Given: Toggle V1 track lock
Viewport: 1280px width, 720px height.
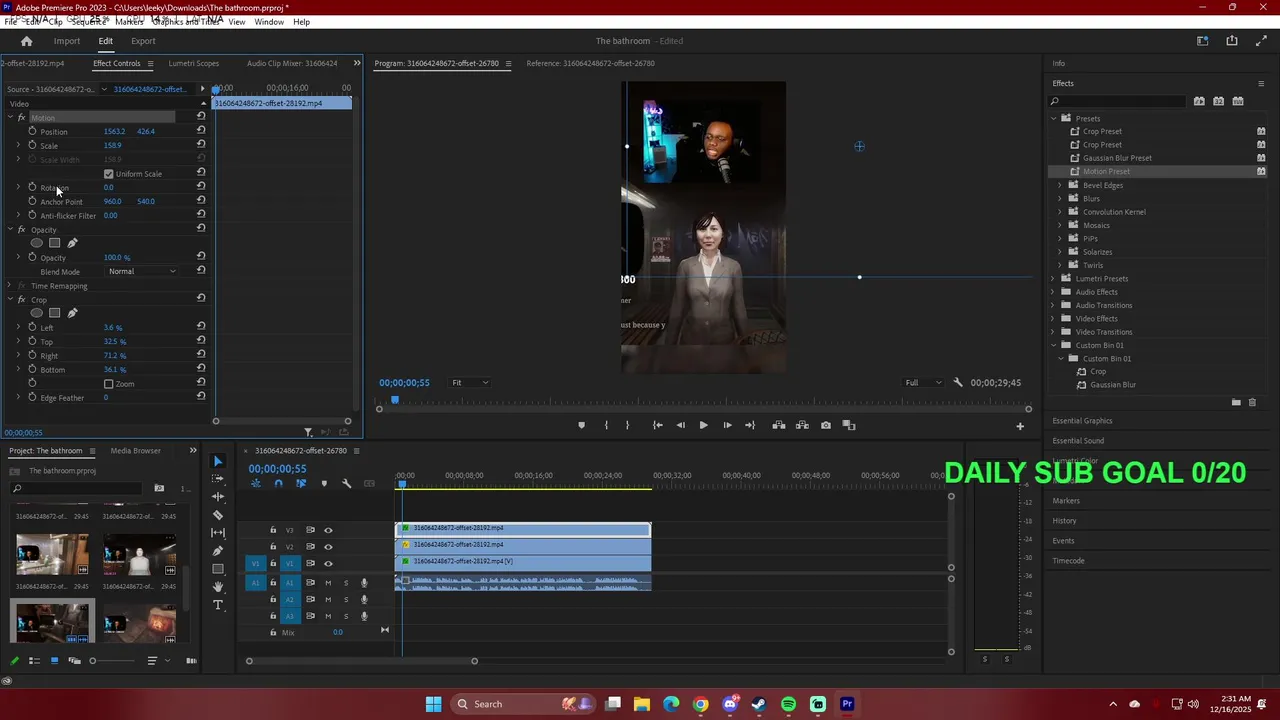Looking at the screenshot, I should (x=273, y=563).
